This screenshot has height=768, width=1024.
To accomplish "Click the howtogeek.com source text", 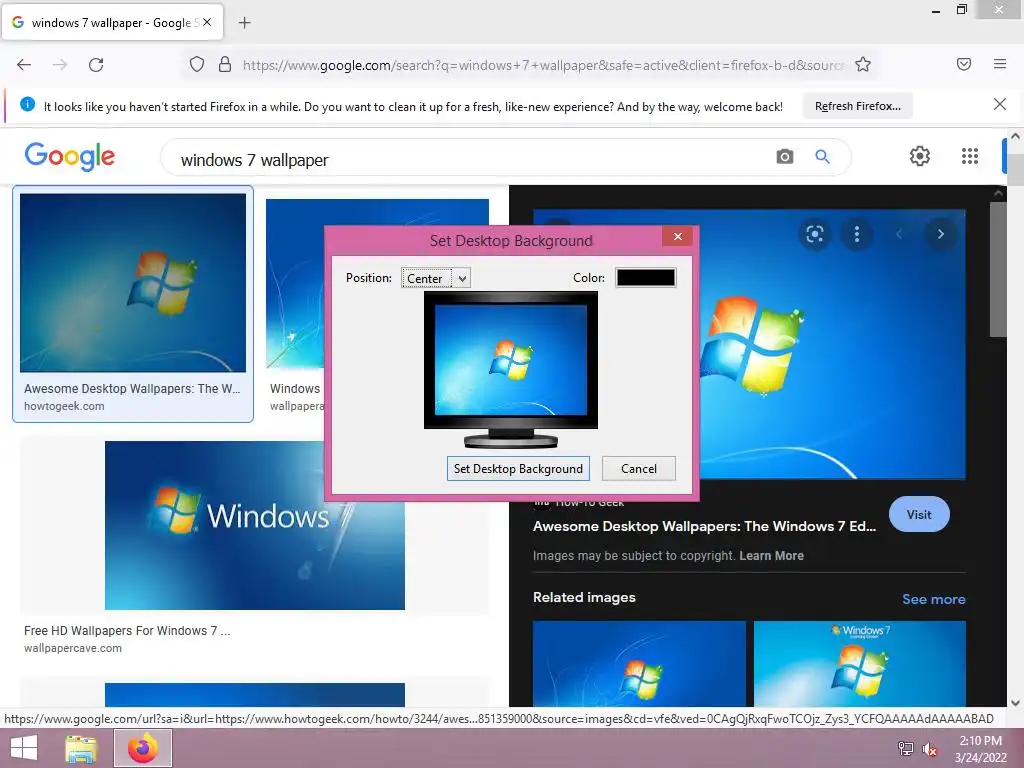I will tap(64, 406).
